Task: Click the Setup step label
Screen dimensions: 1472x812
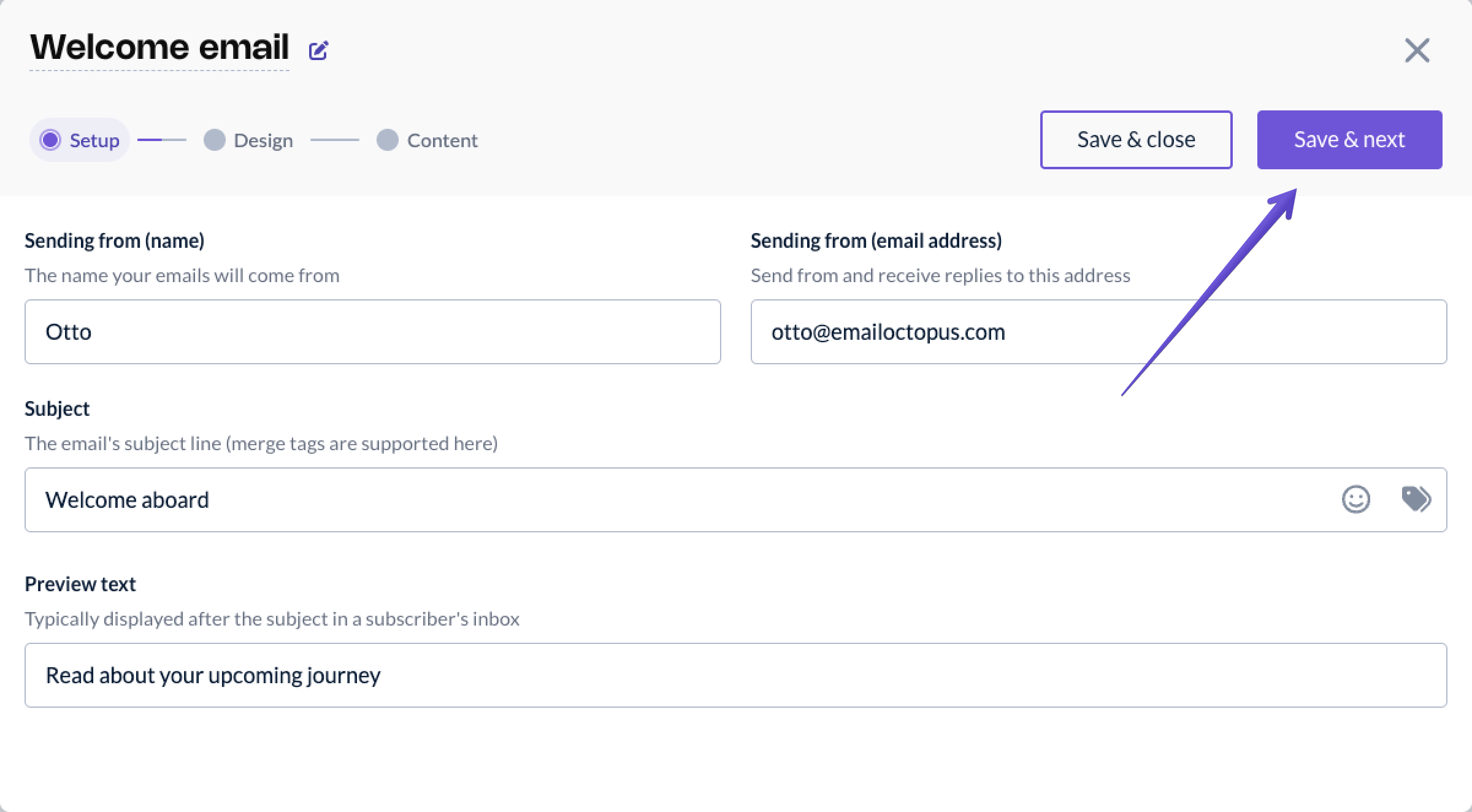Action: 94,140
